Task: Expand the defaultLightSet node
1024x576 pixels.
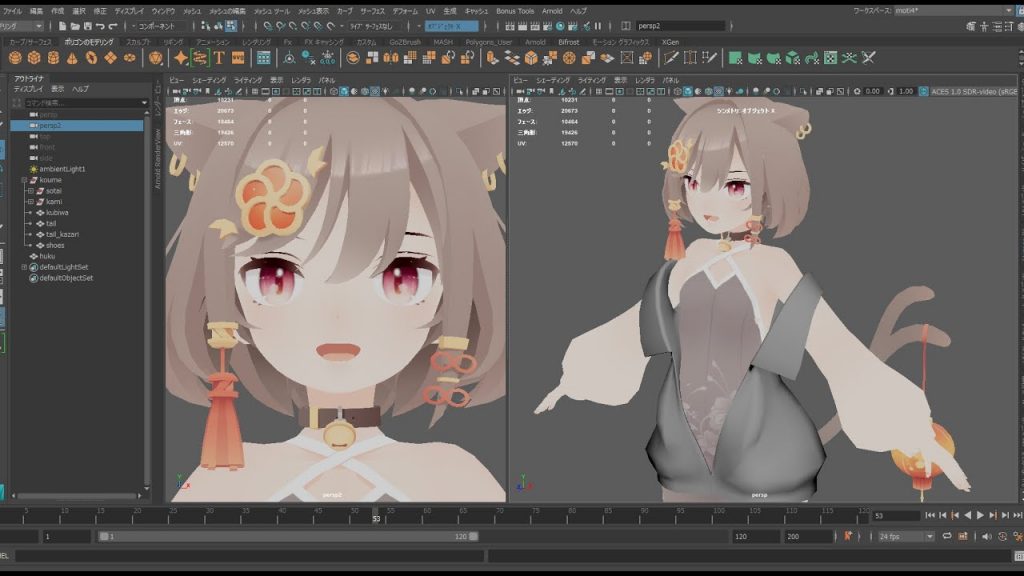Action: pos(23,267)
